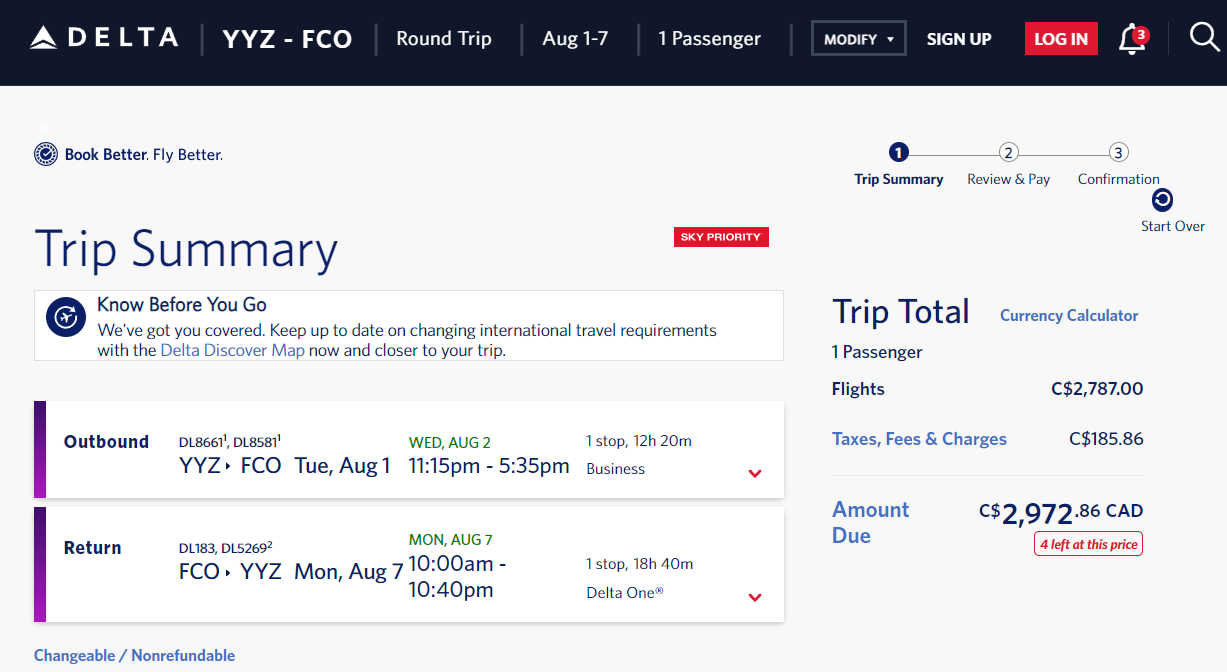Click the YYZ - FCO route in header
This screenshot has height=672, width=1227.
[287, 39]
